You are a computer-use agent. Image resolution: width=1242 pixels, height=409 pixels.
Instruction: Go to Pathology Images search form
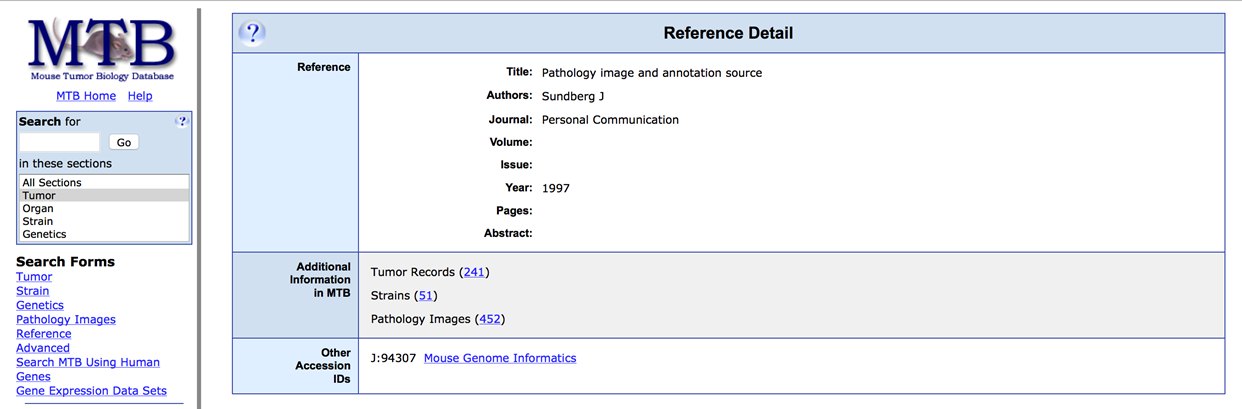point(66,320)
